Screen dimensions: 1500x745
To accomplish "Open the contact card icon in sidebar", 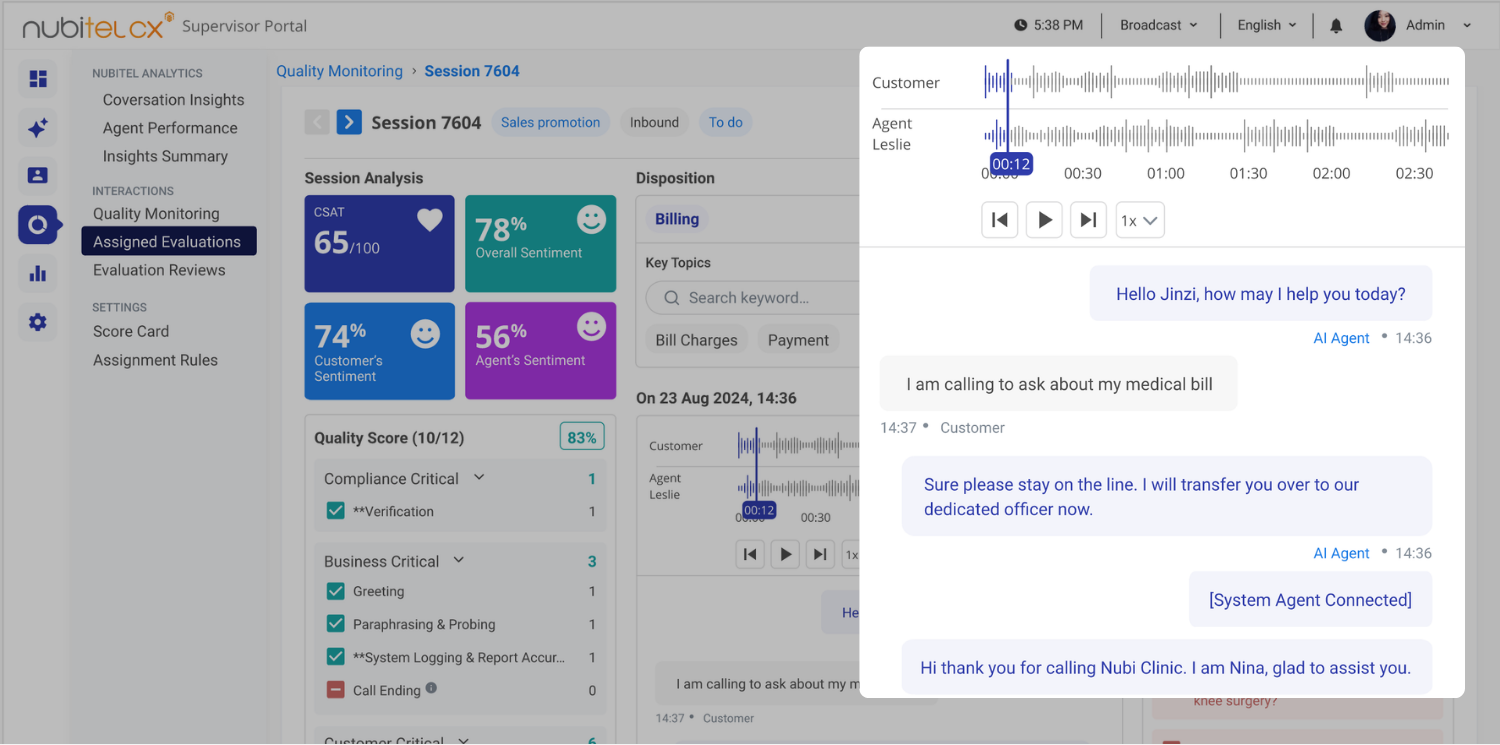I will click(x=38, y=176).
